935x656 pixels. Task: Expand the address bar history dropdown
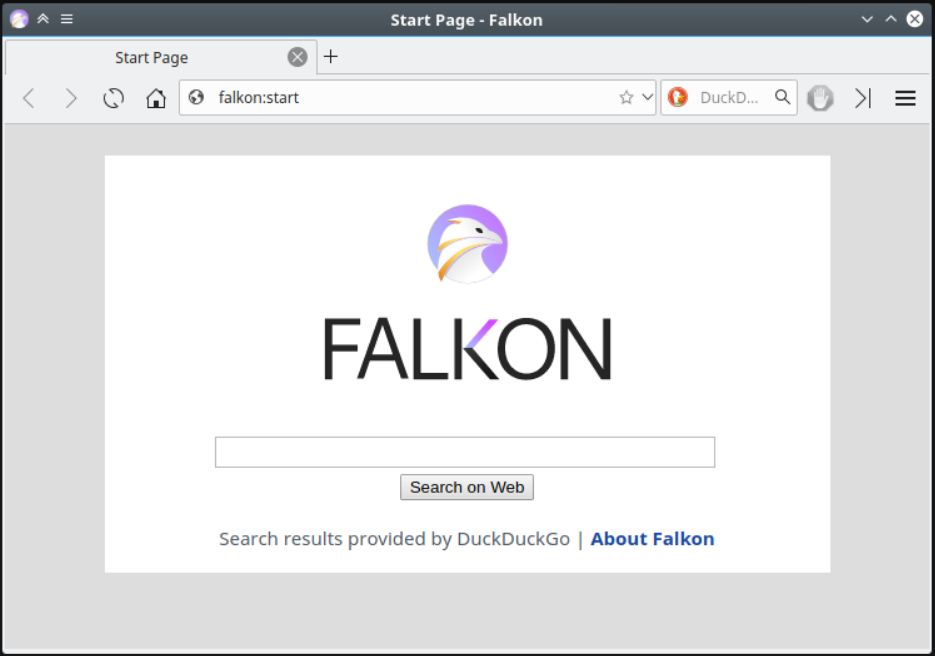647,97
